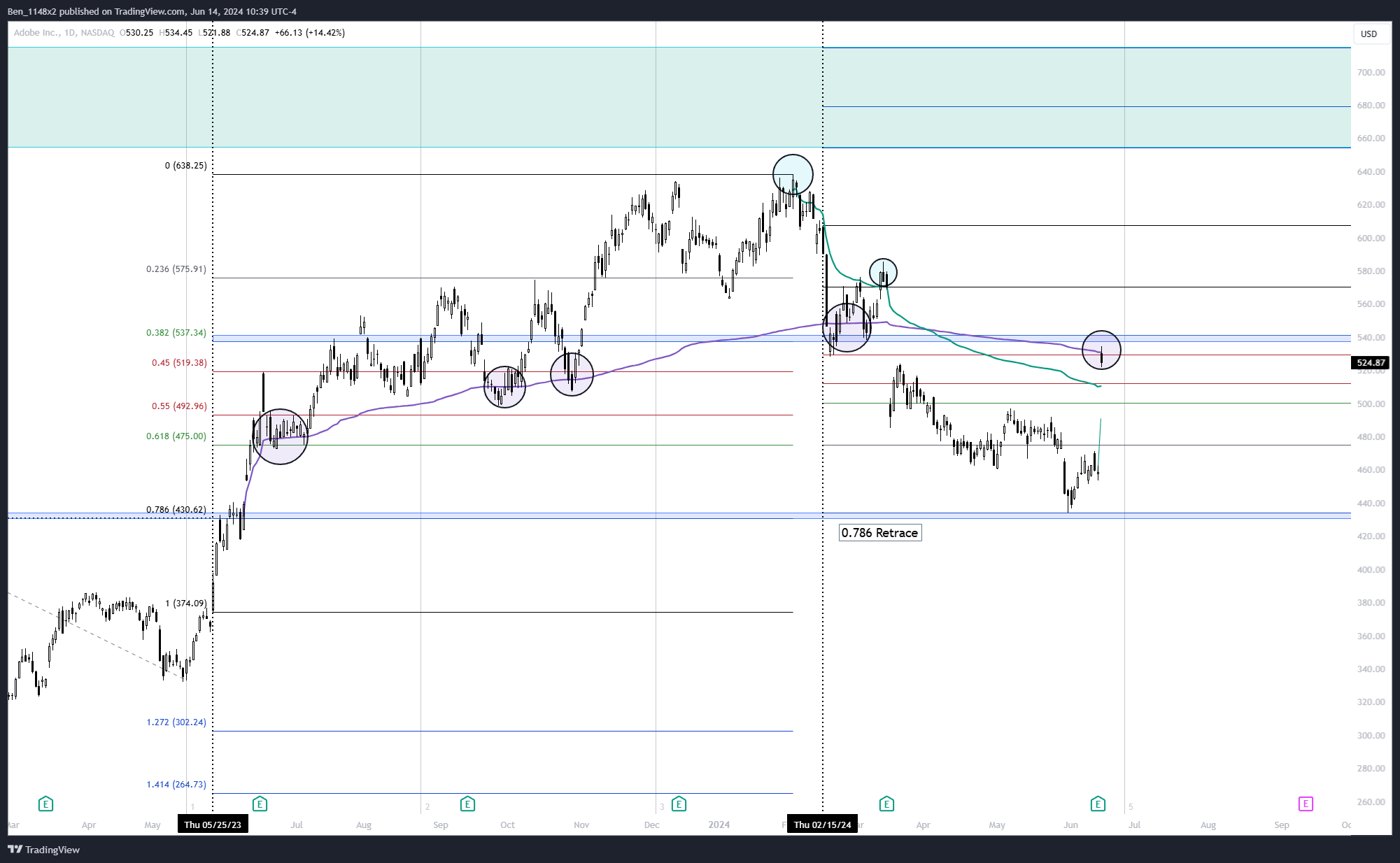Select the Fibonacci label '0.45 (519.38)'
This screenshot has height=863, width=1400.
179,363
